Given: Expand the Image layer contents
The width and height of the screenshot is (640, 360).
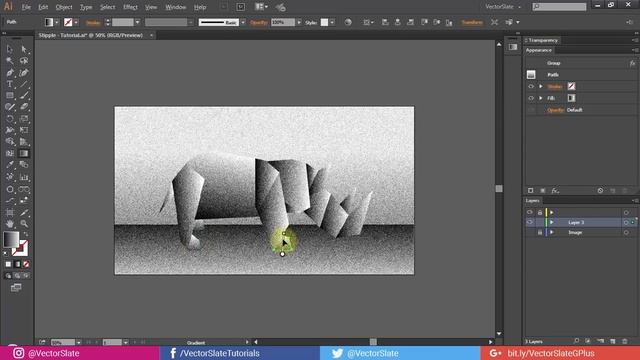Looking at the screenshot, I should pyautogui.click(x=551, y=233).
